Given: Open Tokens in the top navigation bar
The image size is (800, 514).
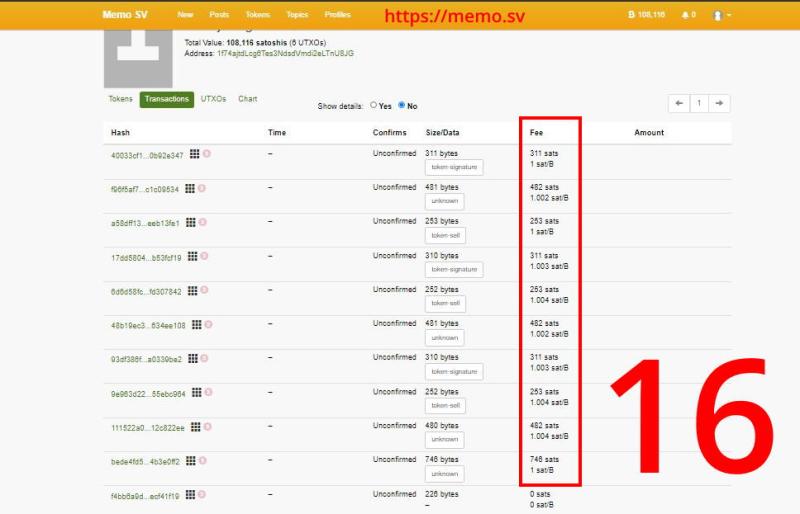Looking at the screenshot, I should pyautogui.click(x=258, y=14).
